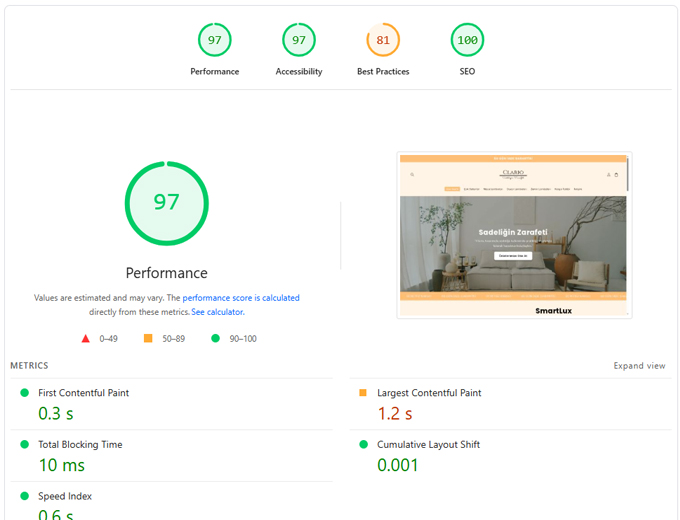The height and width of the screenshot is (520, 680).
Task: Click the Accessibility score gauge circle
Action: [x=299, y=40]
